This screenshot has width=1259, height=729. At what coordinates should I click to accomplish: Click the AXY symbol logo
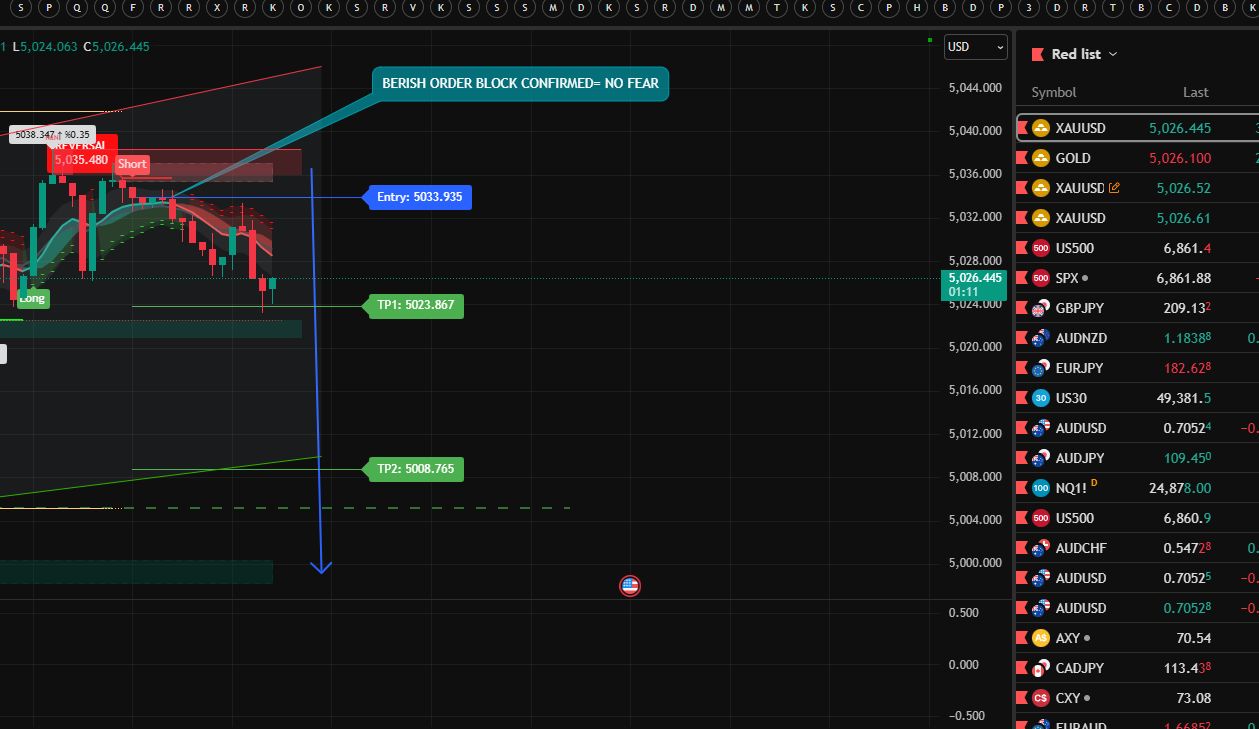[1041, 638]
